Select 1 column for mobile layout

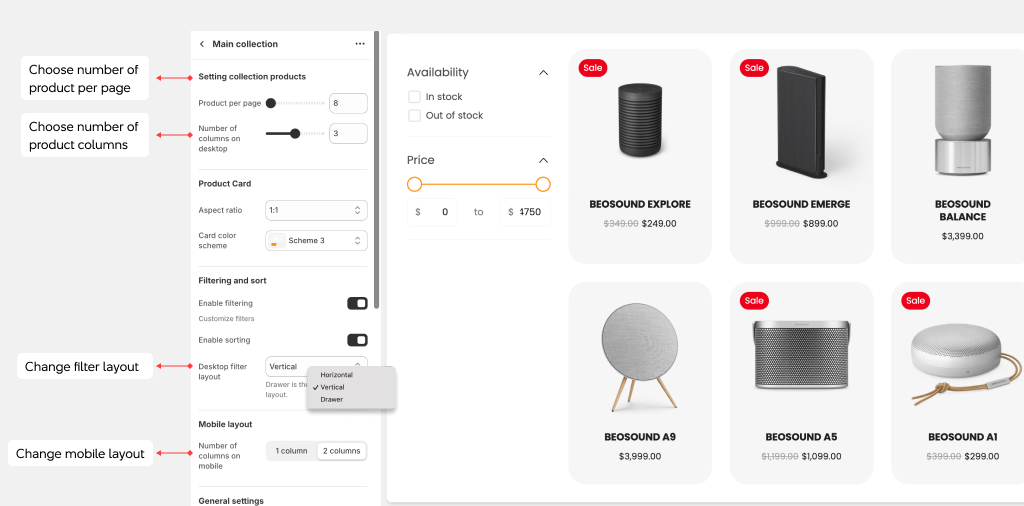pos(291,451)
